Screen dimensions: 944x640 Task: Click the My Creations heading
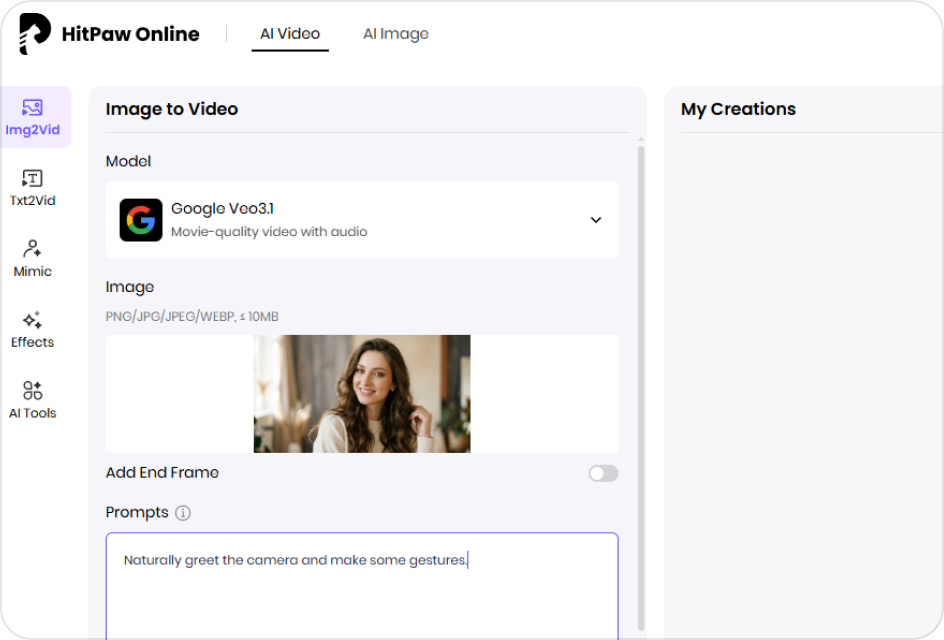click(738, 109)
